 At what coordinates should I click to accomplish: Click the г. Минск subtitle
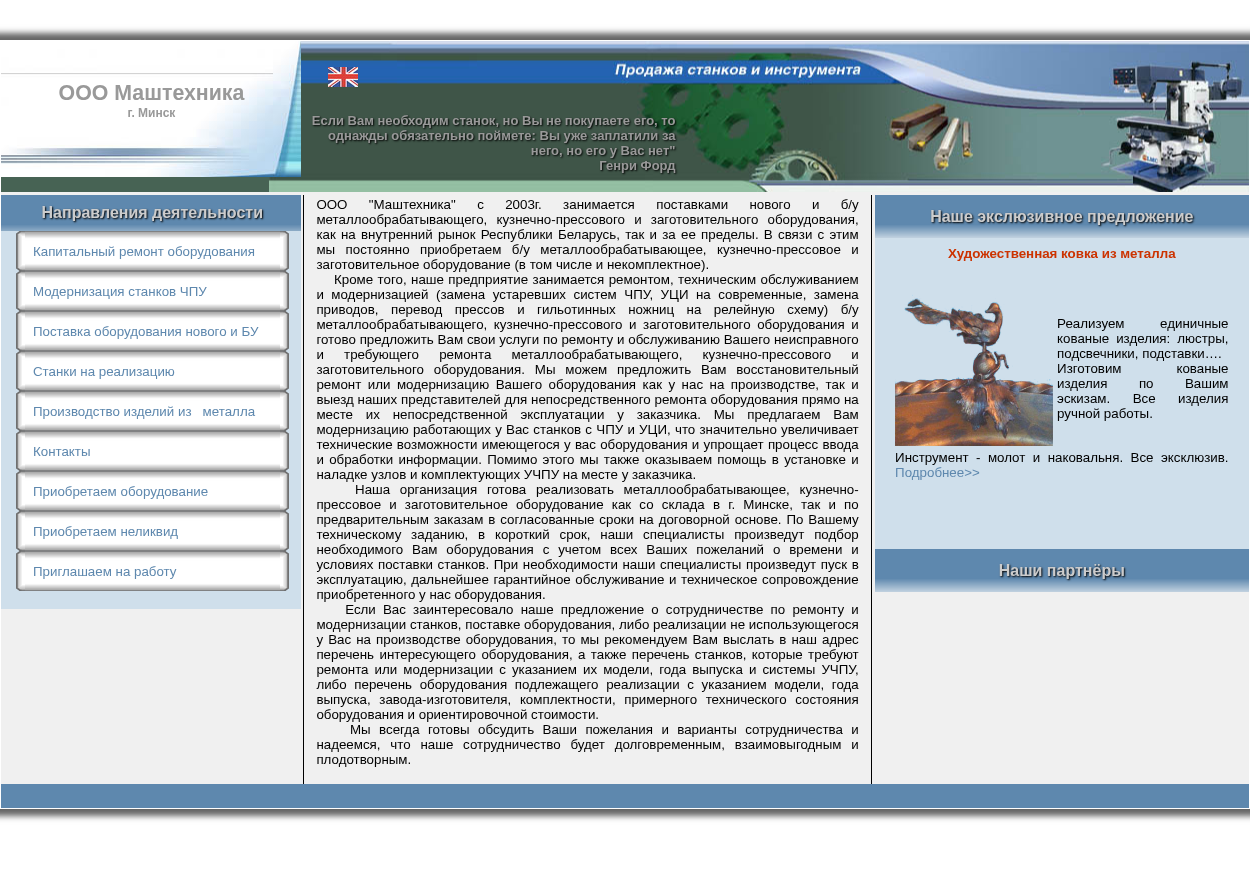click(151, 113)
